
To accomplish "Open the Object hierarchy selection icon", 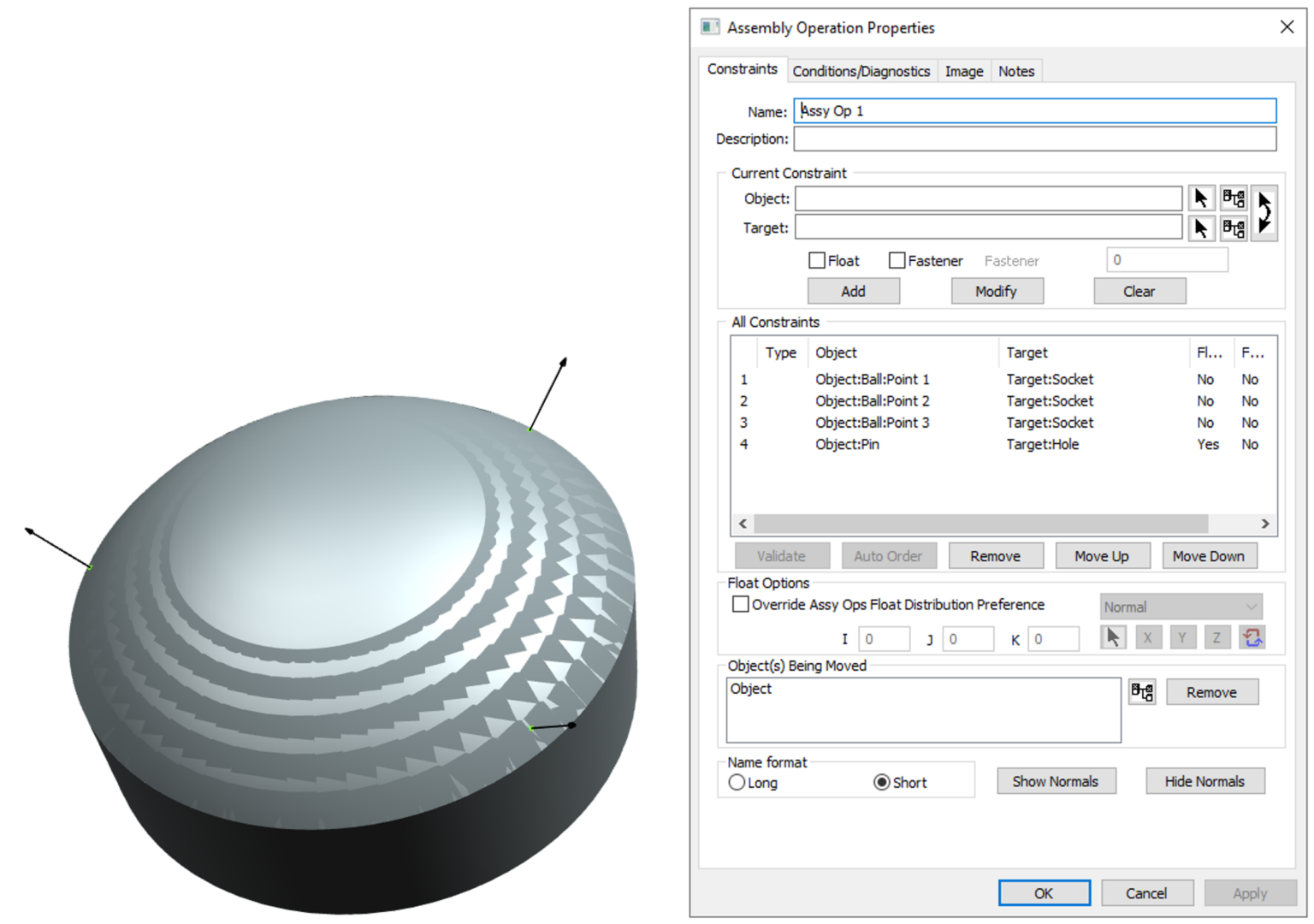I will point(1234,198).
